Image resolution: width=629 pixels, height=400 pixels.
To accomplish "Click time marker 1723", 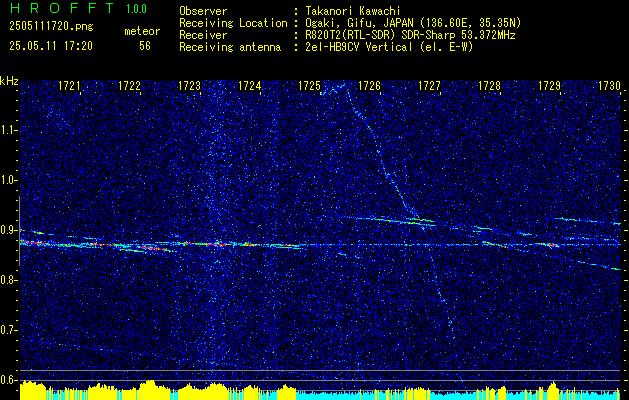I will click(x=189, y=85).
